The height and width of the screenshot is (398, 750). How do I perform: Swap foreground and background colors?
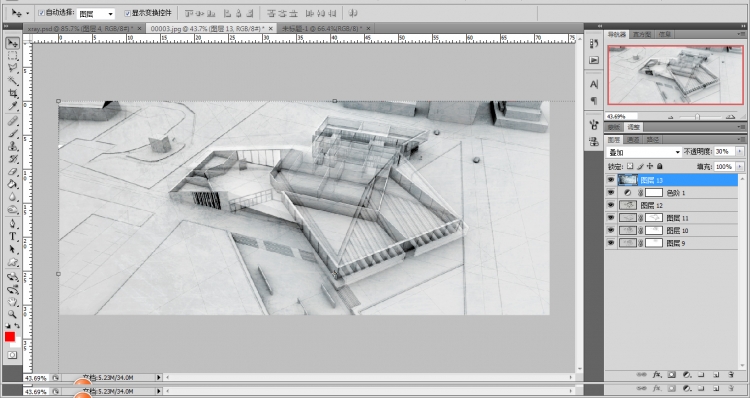(16, 326)
